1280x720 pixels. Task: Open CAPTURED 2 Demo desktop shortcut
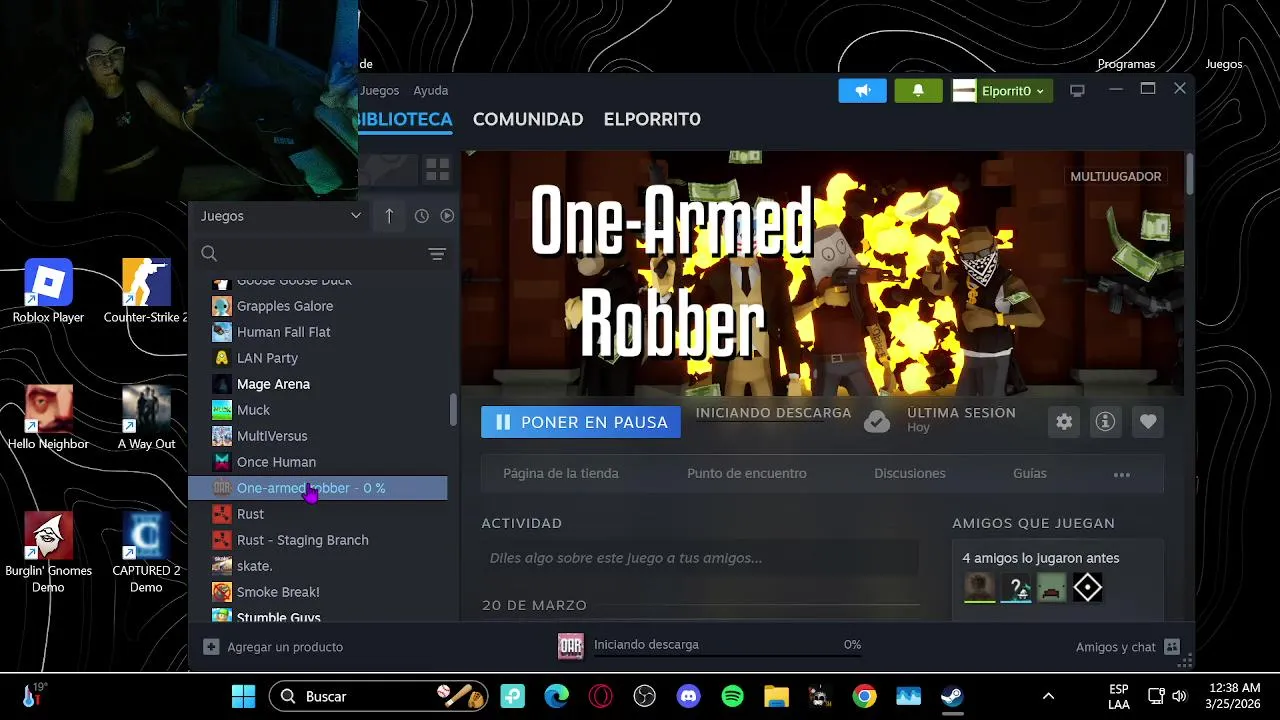pos(146,553)
